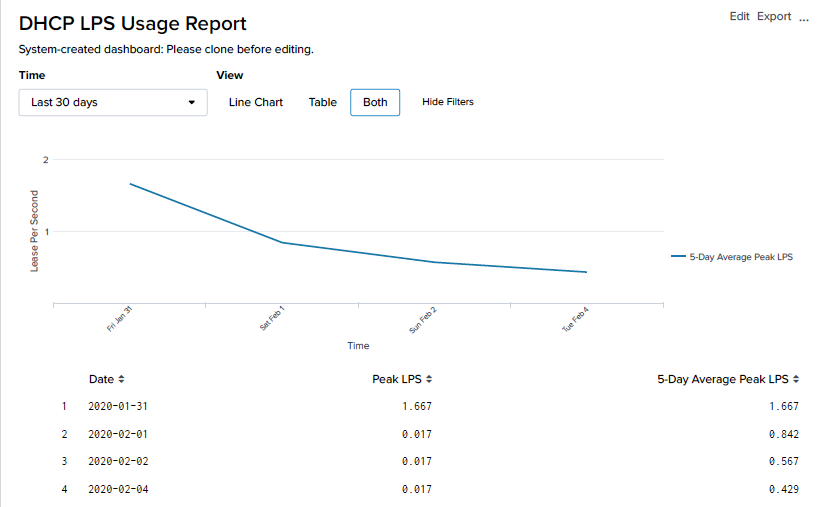Click the Tue Feb 4 line endpoint

tap(586, 272)
